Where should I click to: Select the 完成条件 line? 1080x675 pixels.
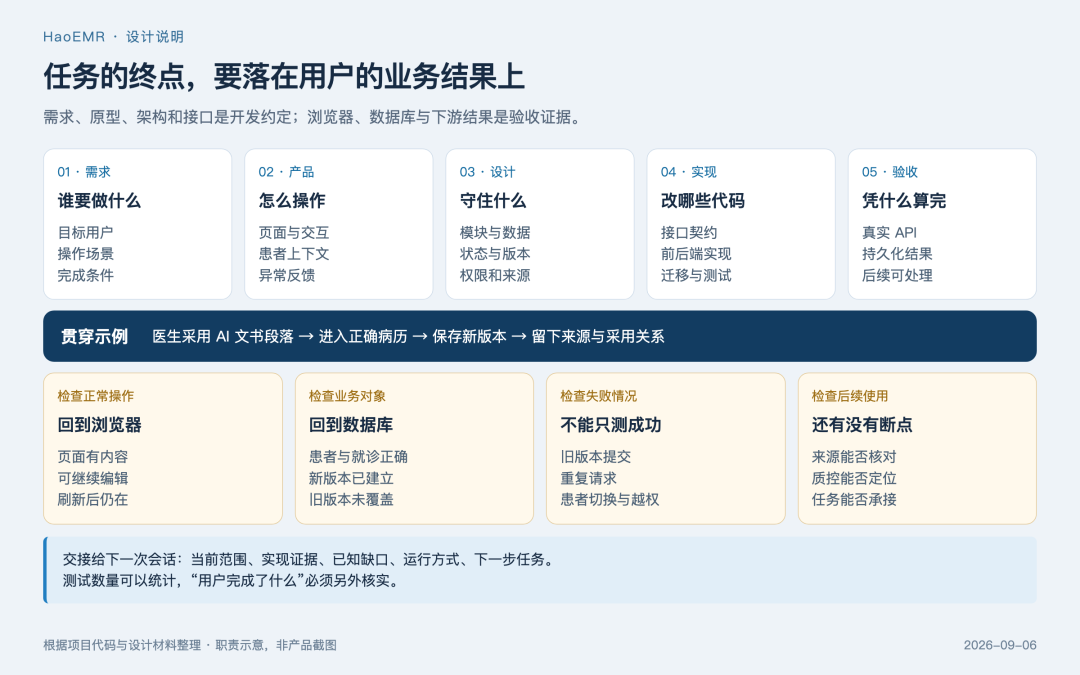coord(85,276)
